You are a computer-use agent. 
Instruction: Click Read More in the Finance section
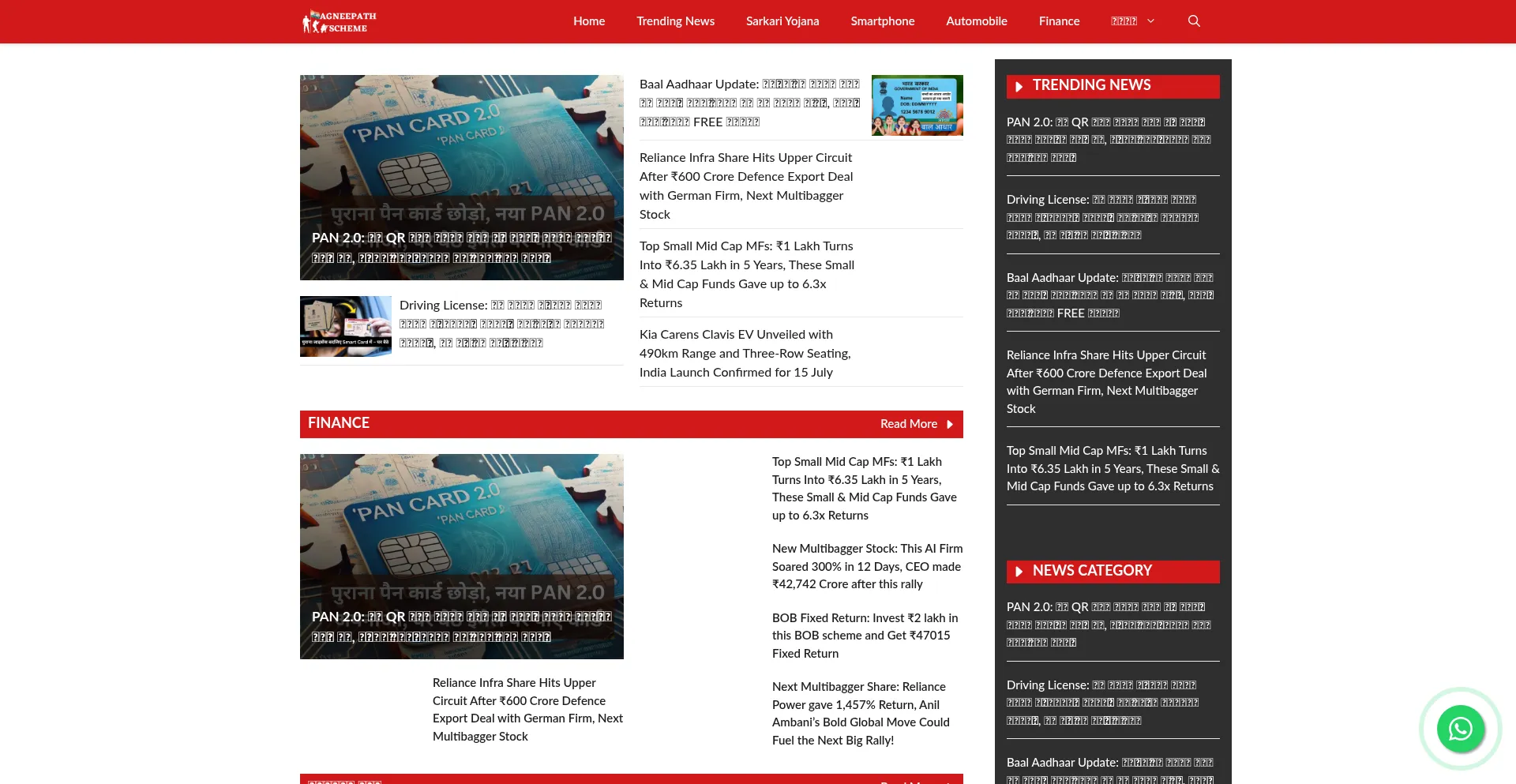908,424
